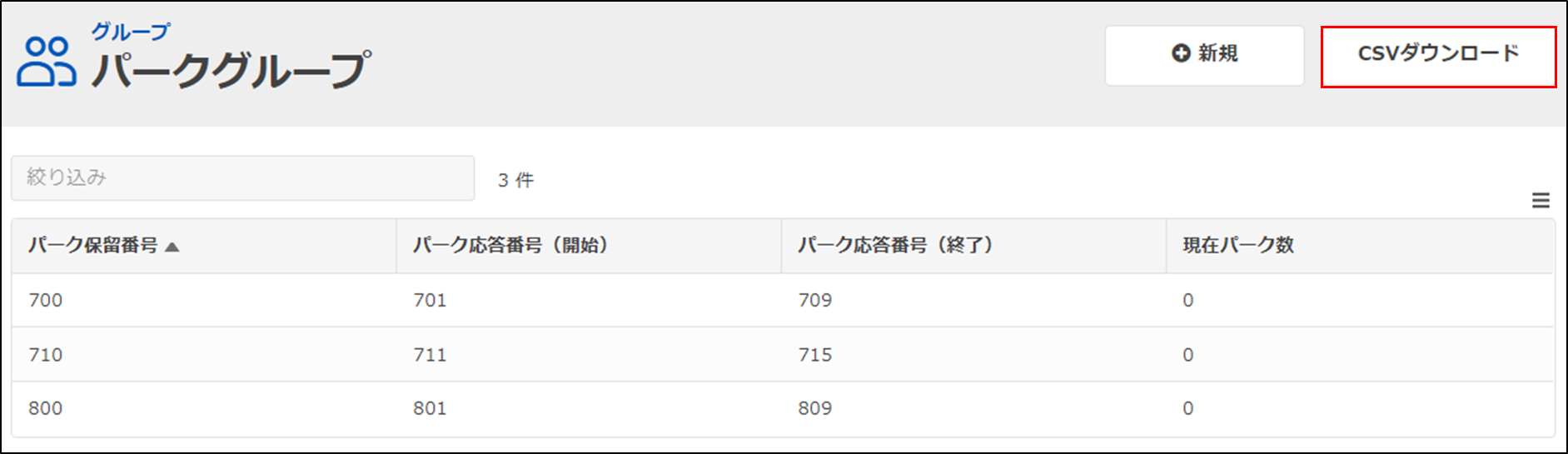Click the 3 件 record count label
The height and width of the screenshot is (454, 1568).
tap(515, 180)
